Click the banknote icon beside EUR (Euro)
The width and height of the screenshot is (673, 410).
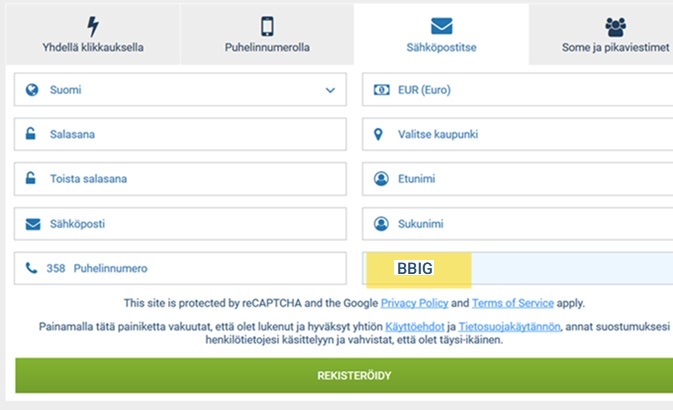coord(381,90)
